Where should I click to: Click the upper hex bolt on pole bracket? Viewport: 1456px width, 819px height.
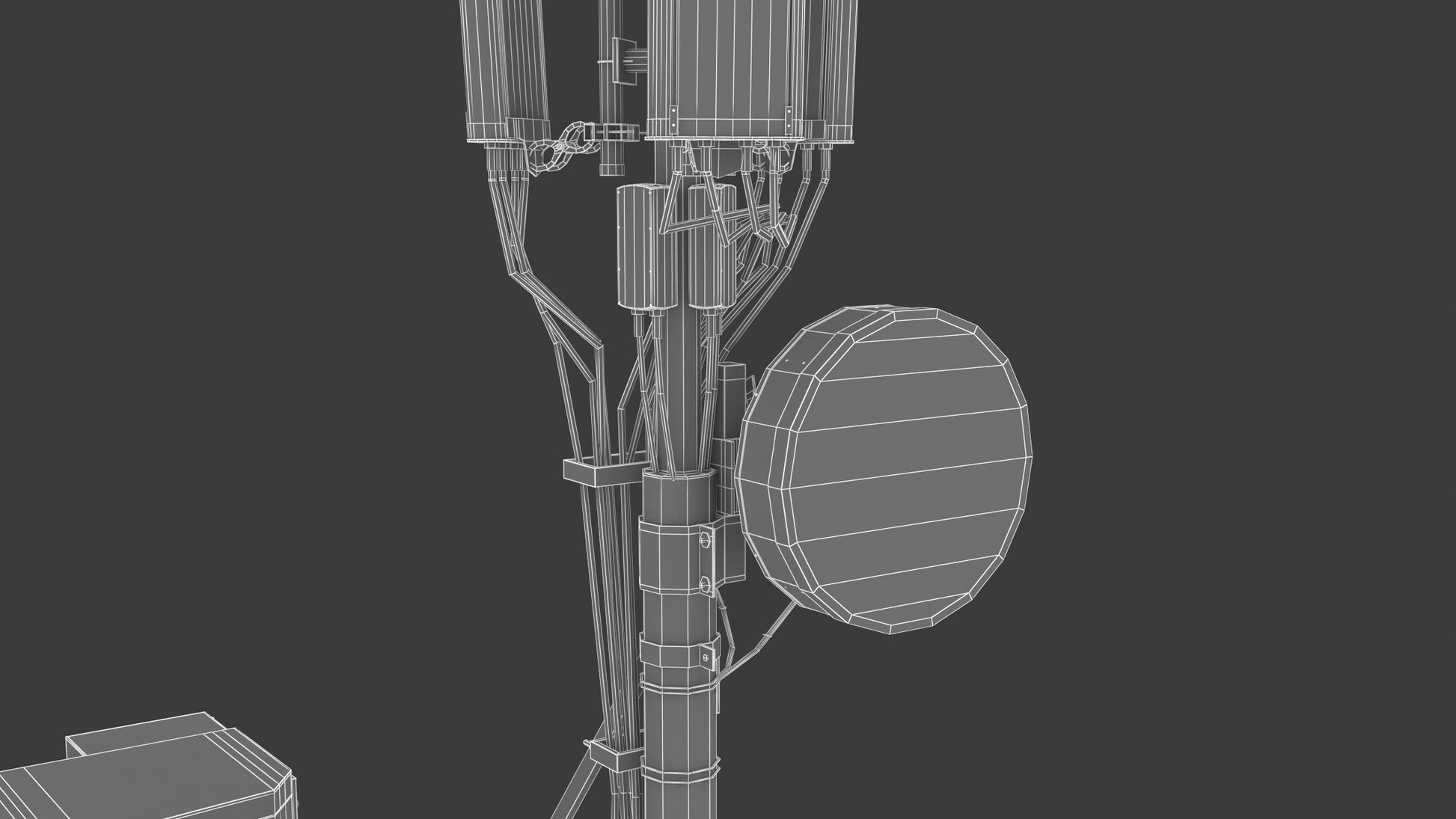(705, 539)
